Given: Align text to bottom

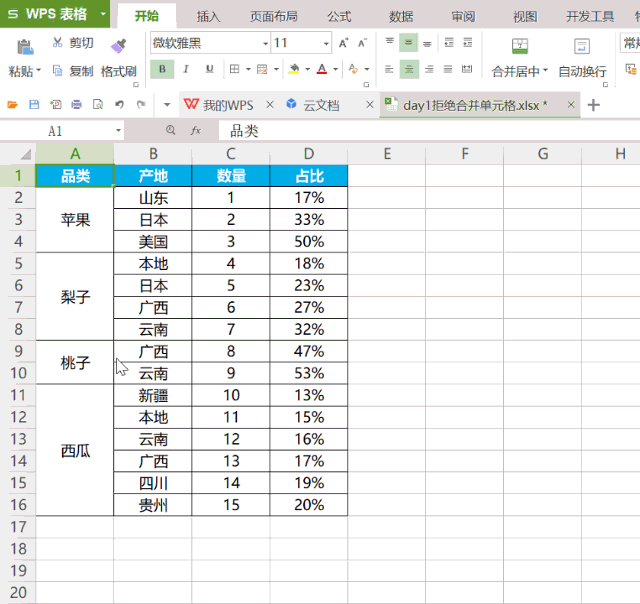Looking at the screenshot, I should click(427, 42).
